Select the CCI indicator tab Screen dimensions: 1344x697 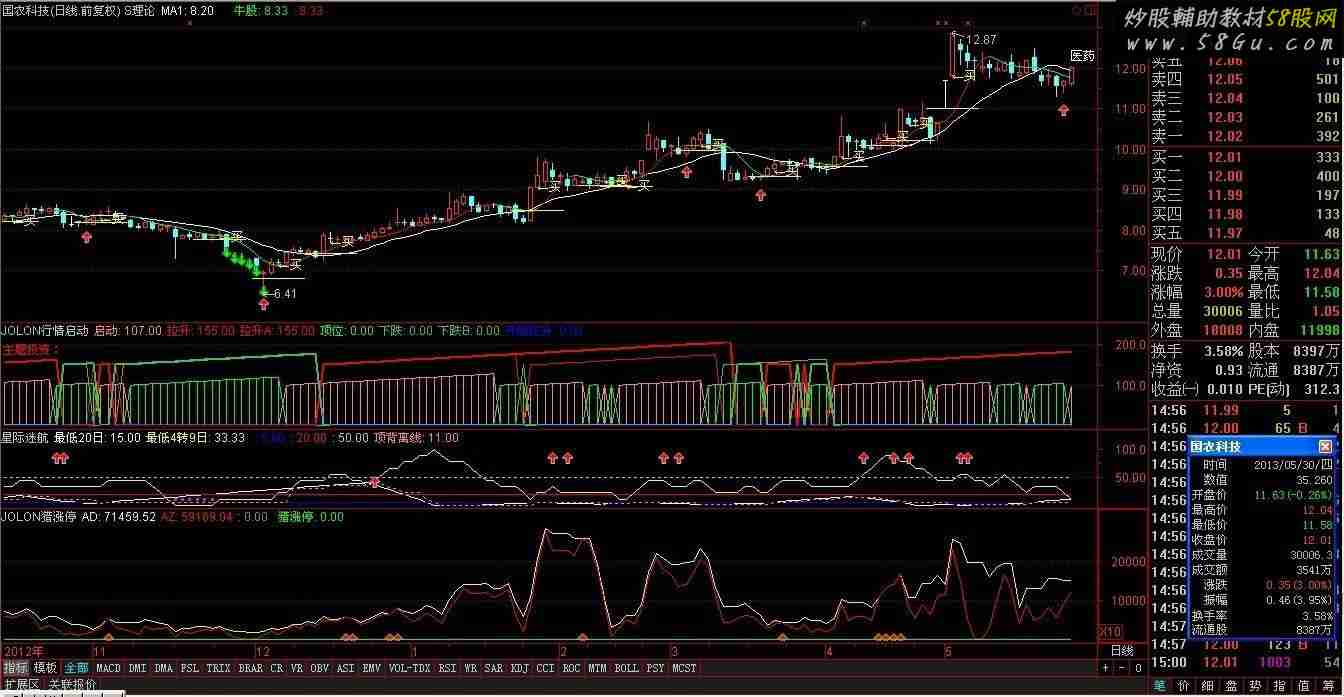click(x=546, y=668)
